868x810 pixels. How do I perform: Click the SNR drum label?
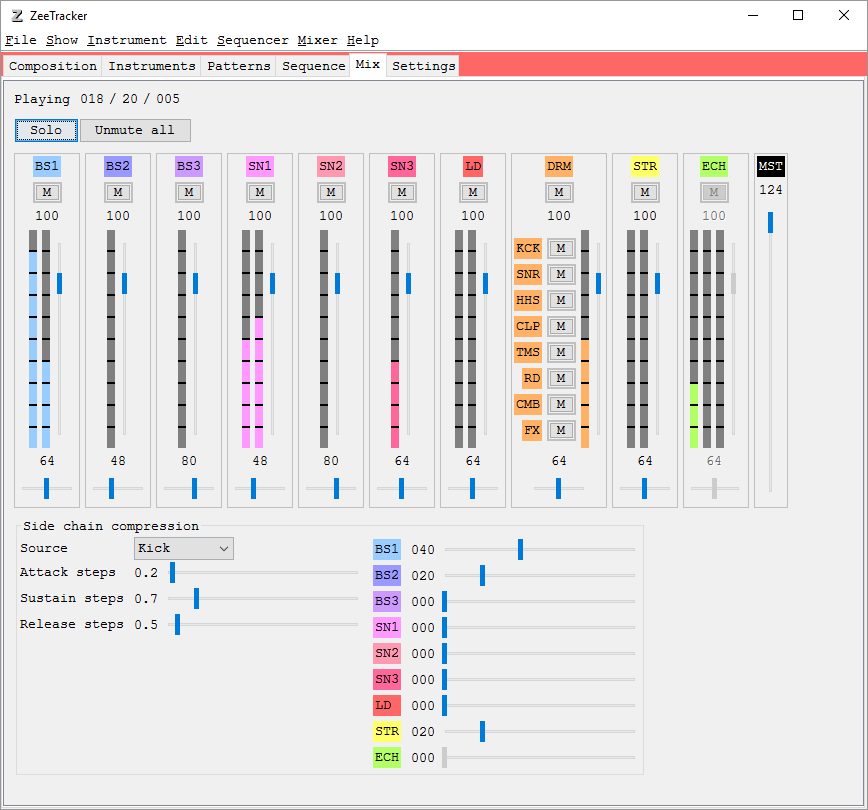pyautogui.click(x=528, y=274)
